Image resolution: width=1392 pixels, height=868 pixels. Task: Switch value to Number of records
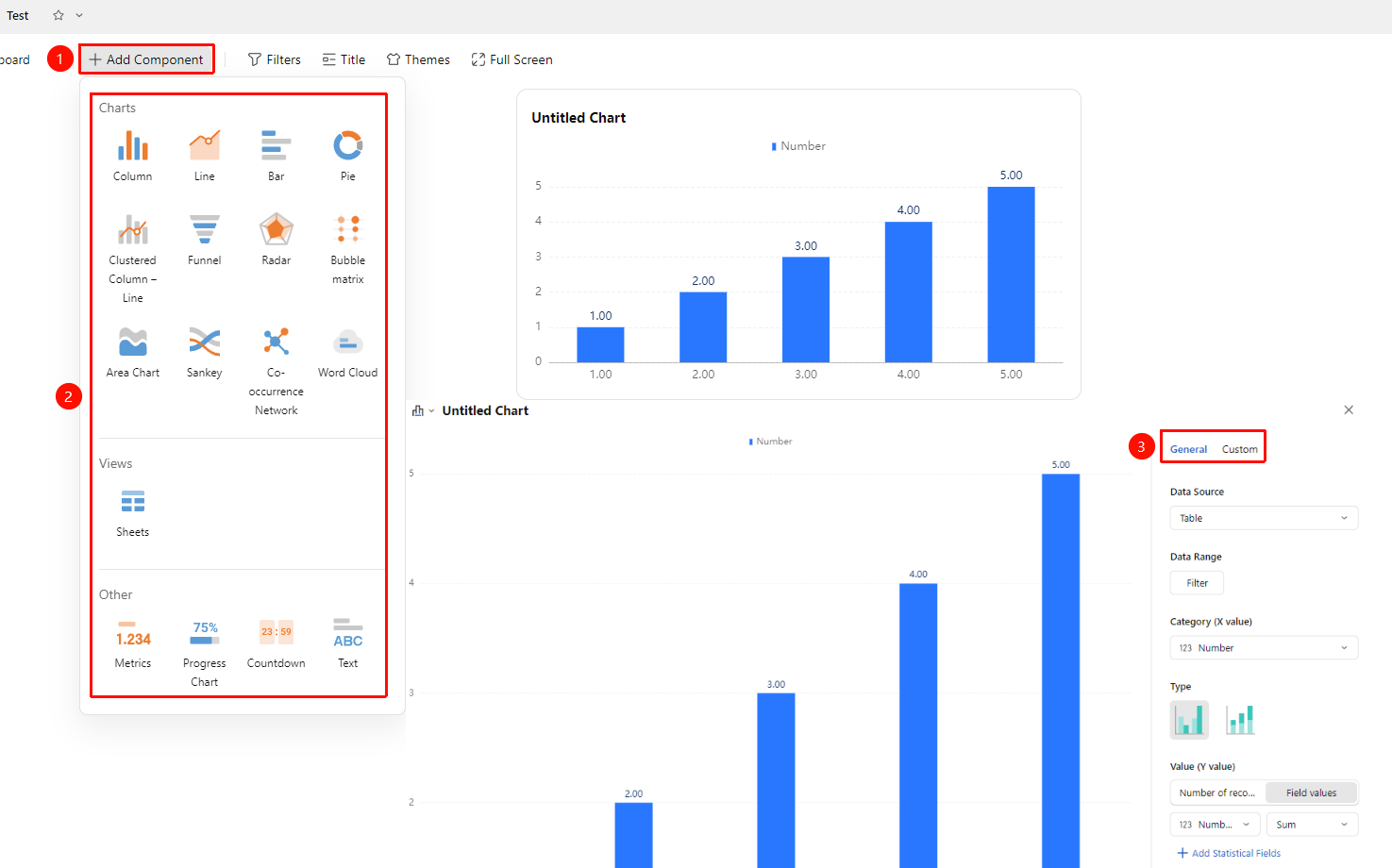1217,793
